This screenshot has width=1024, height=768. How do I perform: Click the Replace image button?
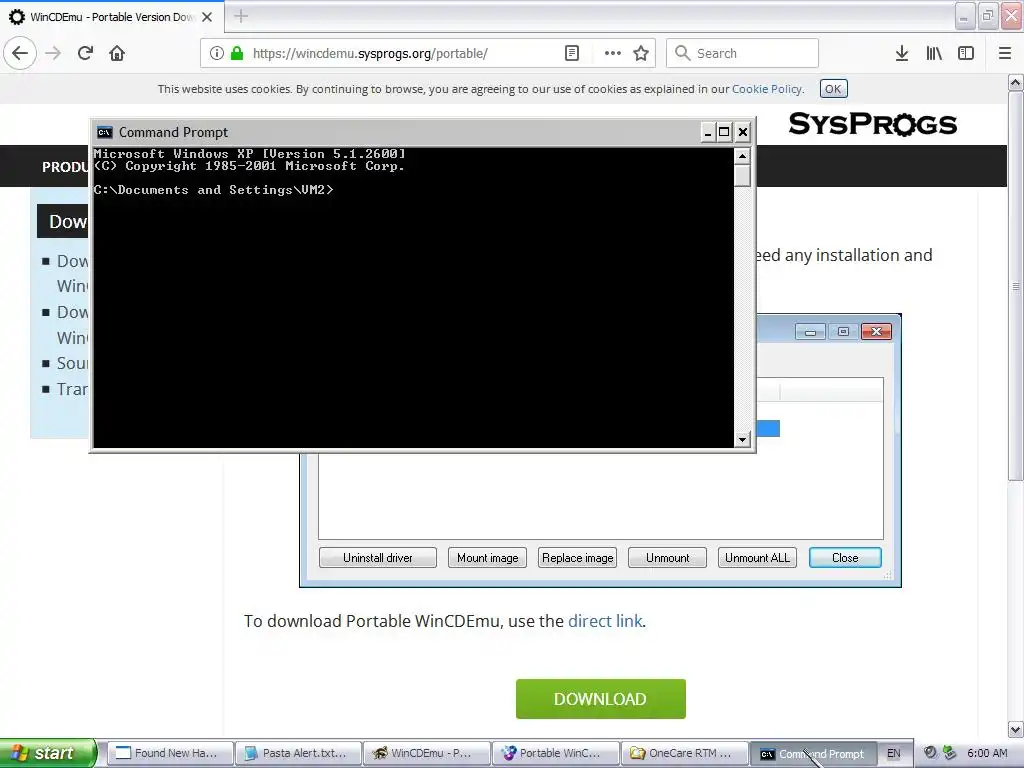click(577, 558)
